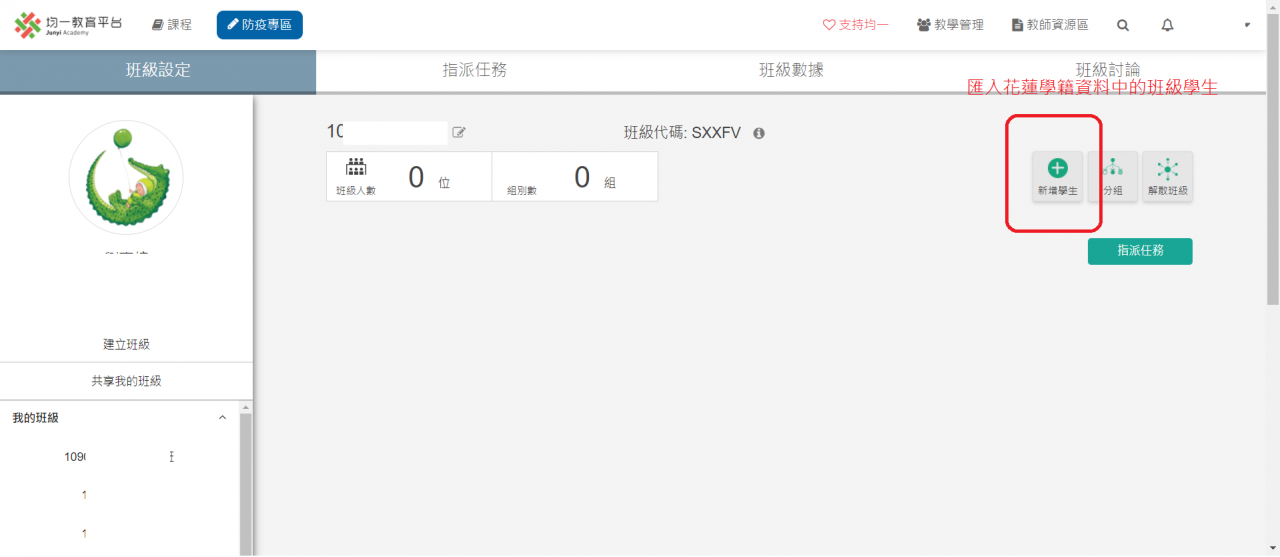Image resolution: width=1280 pixels, height=557 pixels.
Task: Open the 班級討論 tab
Action: coord(1107,70)
